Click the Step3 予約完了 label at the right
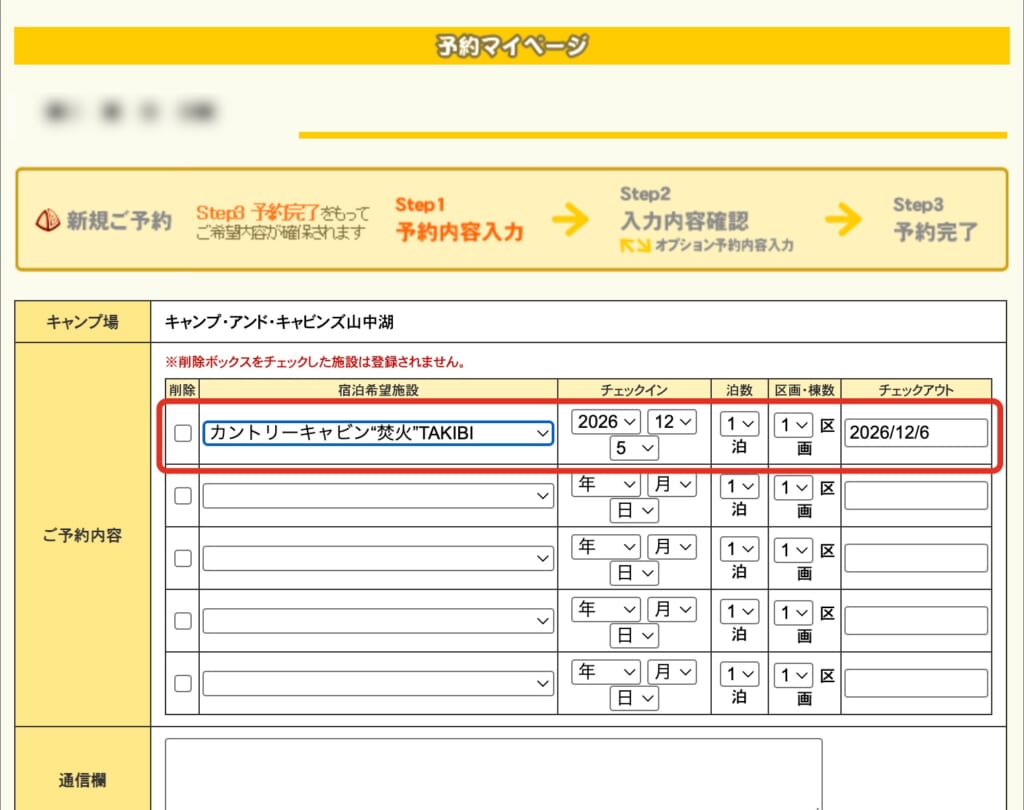 pyautogui.click(x=935, y=219)
